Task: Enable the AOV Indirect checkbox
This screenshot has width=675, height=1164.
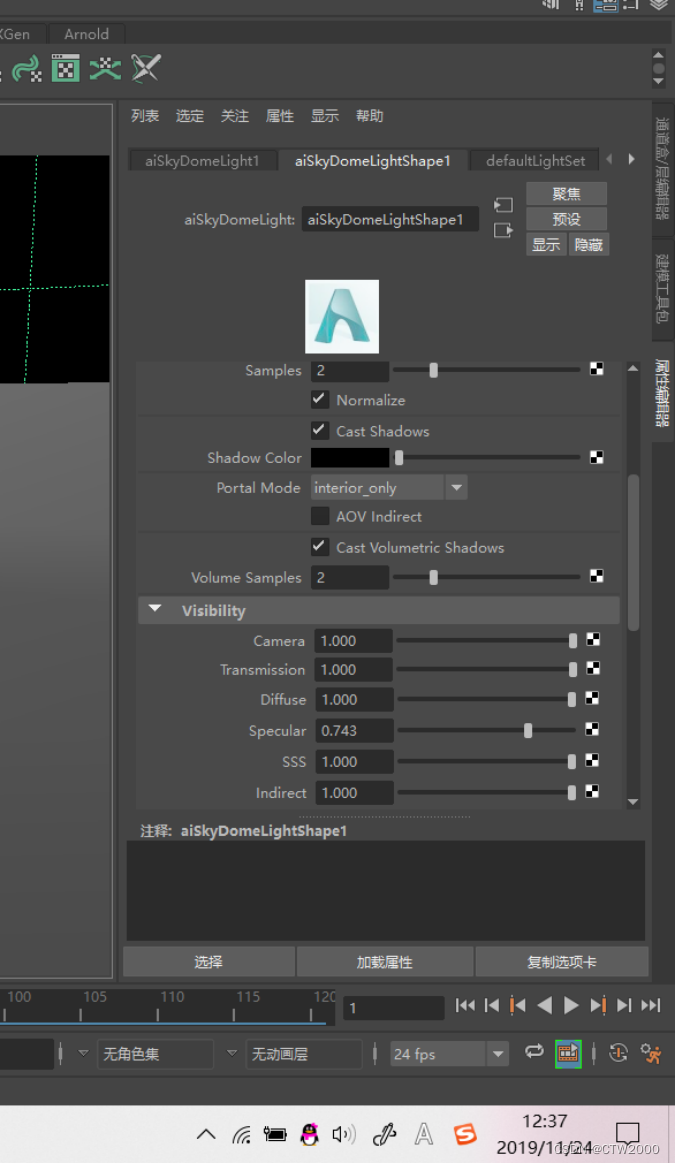Action: 320,516
